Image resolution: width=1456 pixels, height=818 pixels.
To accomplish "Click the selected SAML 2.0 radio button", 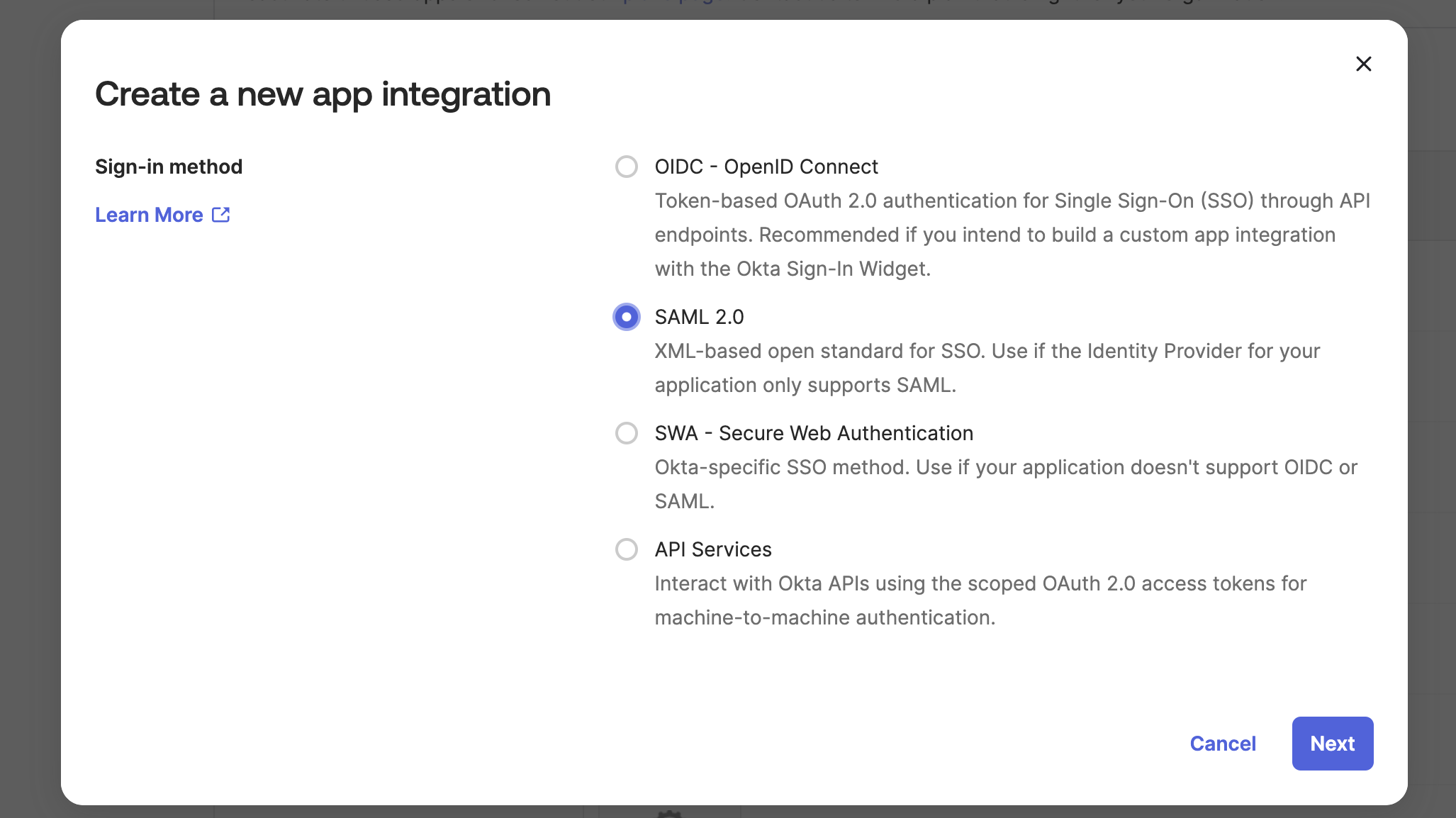I will (x=627, y=317).
